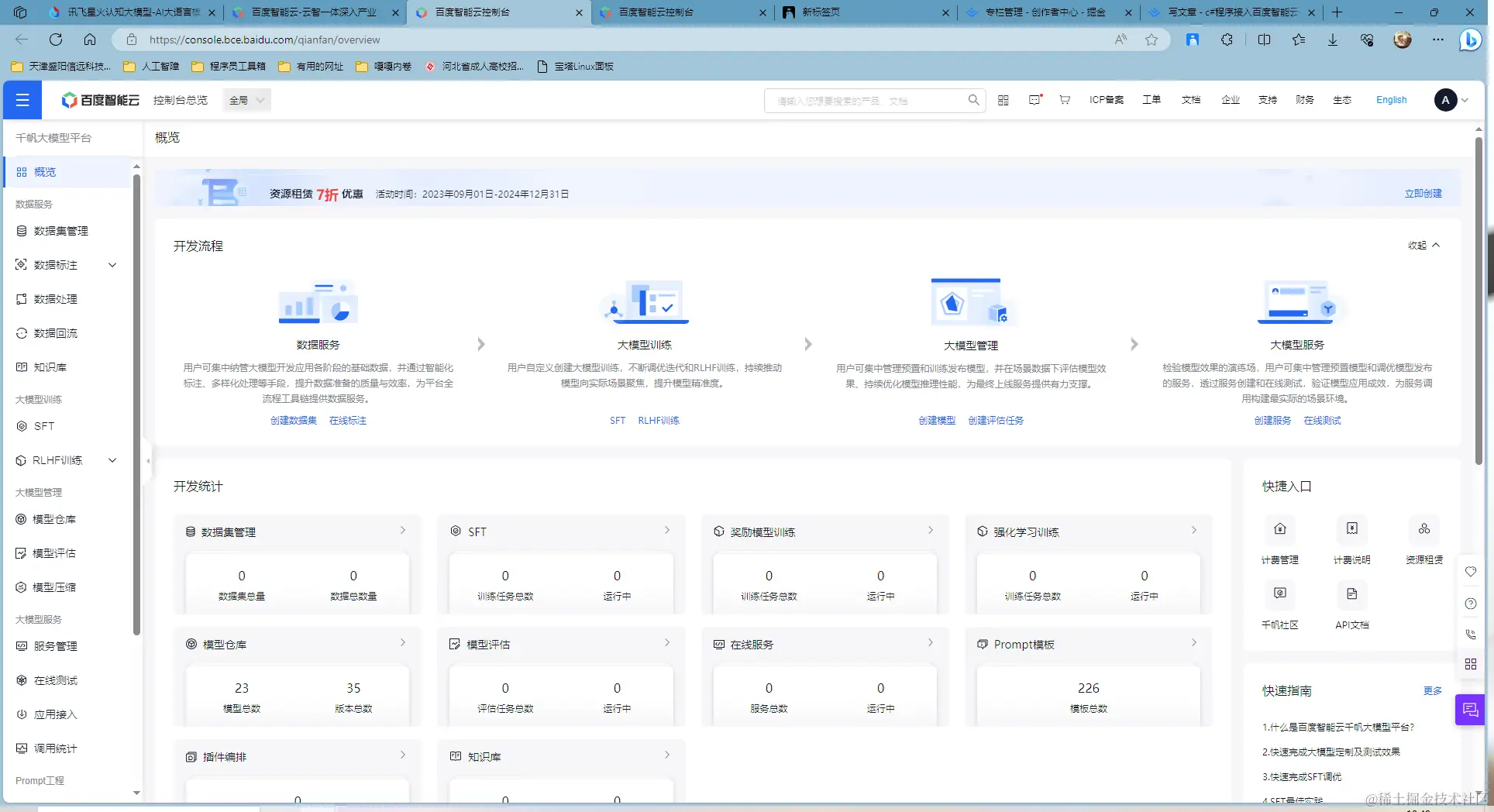Open the products grid icon in header
The height and width of the screenshot is (812, 1494).
(x=1003, y=100)
